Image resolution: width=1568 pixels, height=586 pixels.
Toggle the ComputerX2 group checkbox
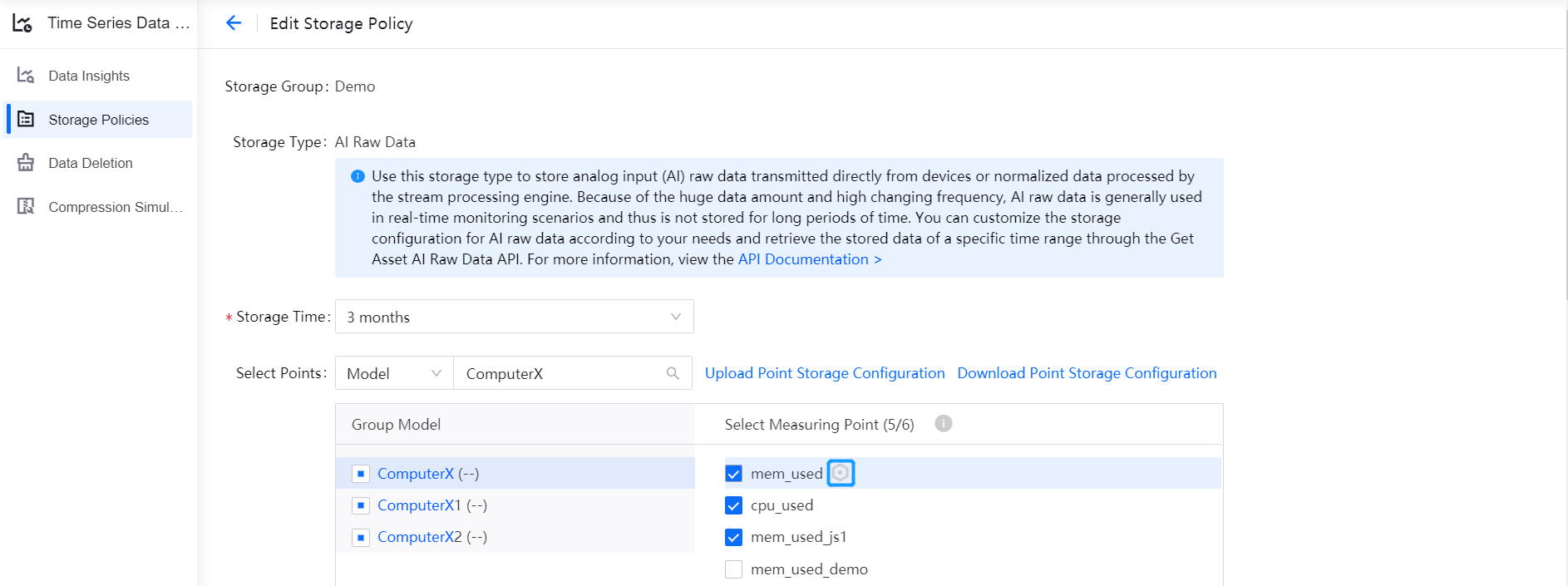pos(360,537)
